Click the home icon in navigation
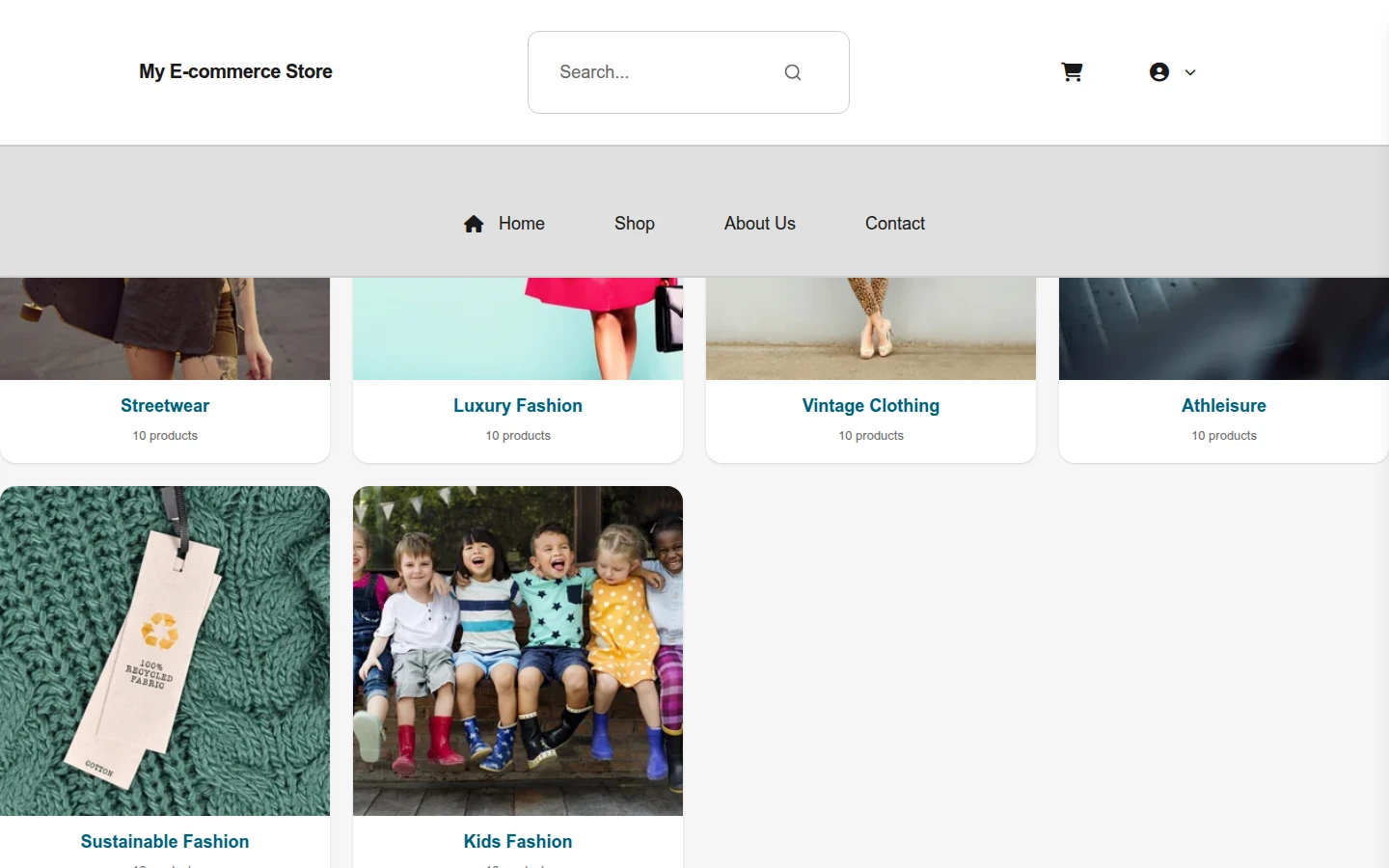Screen dimensions: 1389x868 click(x=474, y=224)
